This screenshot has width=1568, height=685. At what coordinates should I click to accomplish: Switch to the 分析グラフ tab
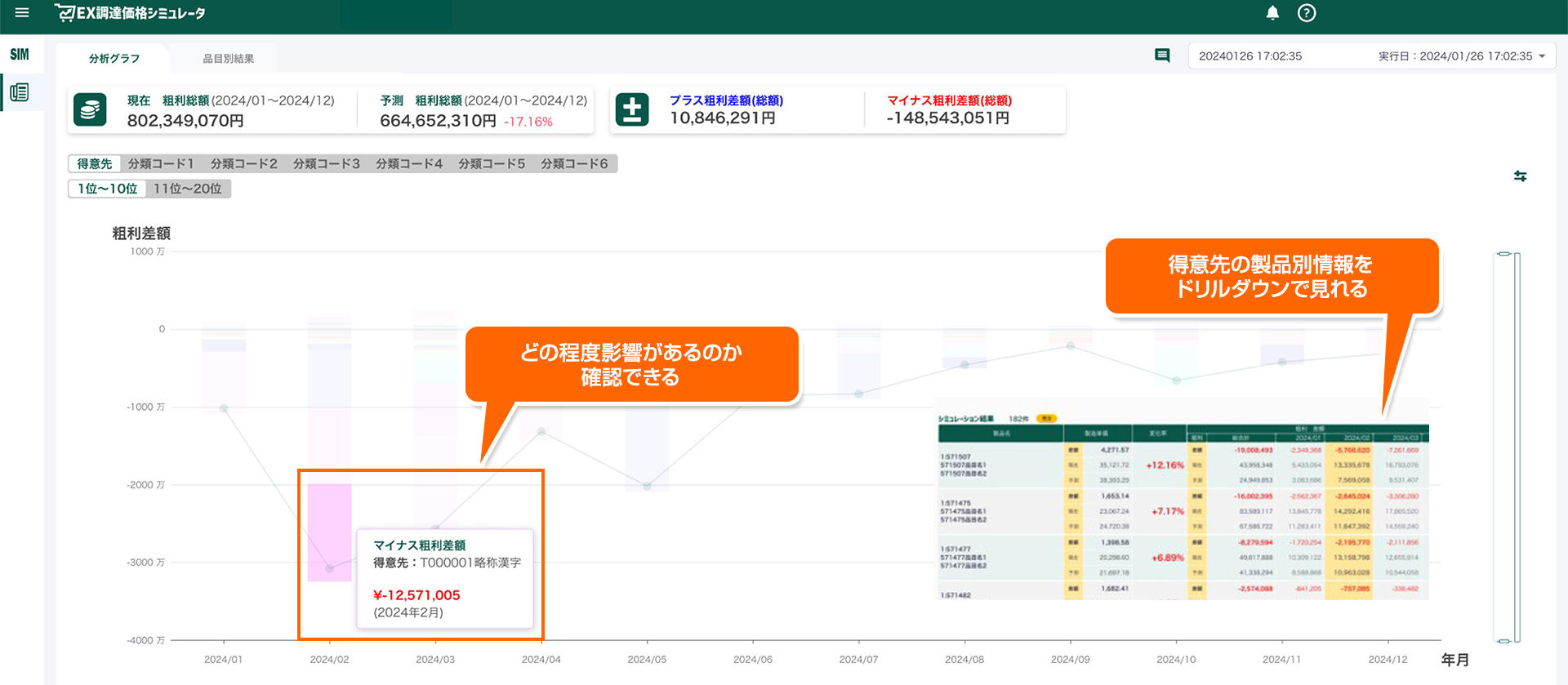tap(114, 59)
